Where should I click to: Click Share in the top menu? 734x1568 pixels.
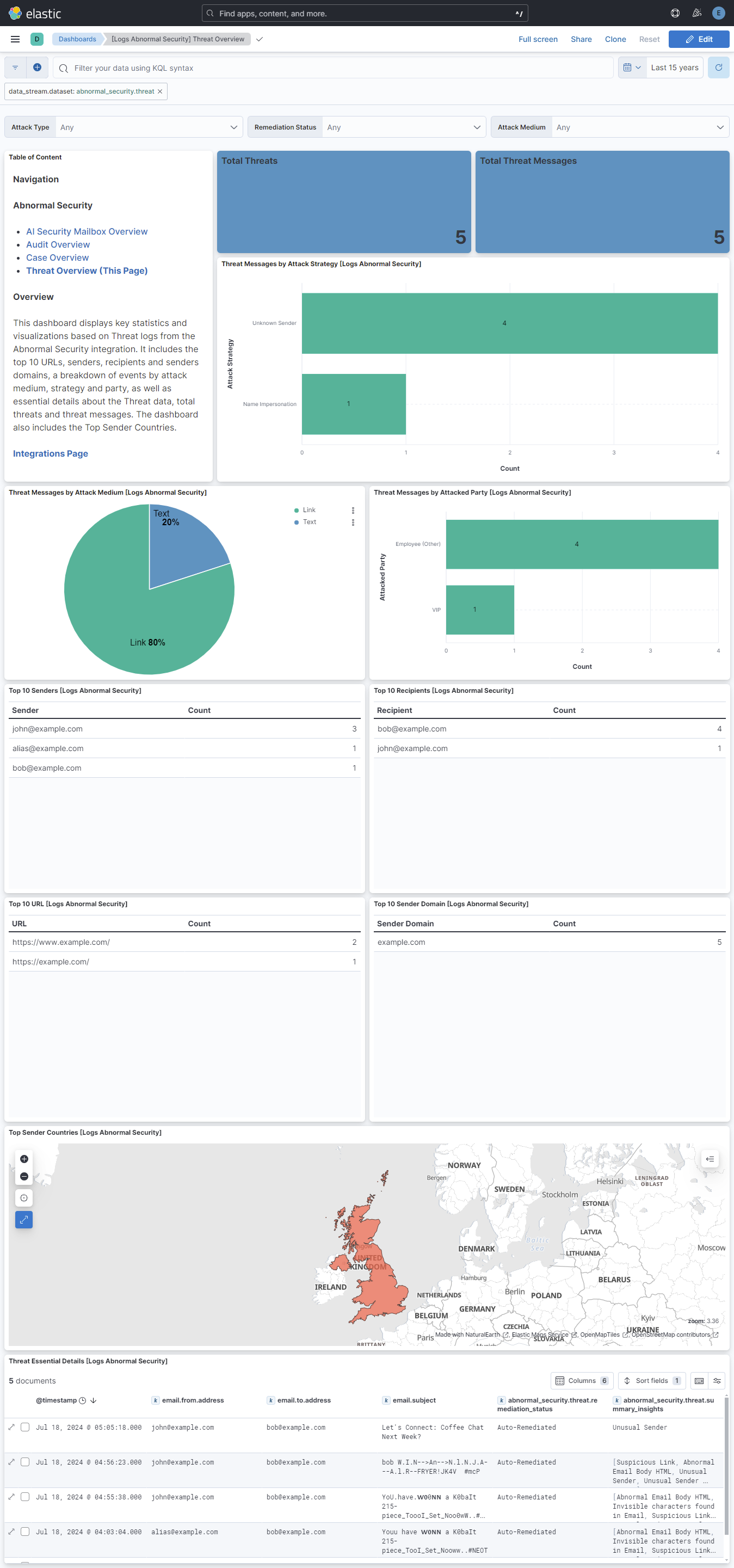pyautogui.click(x=581, y=39)
